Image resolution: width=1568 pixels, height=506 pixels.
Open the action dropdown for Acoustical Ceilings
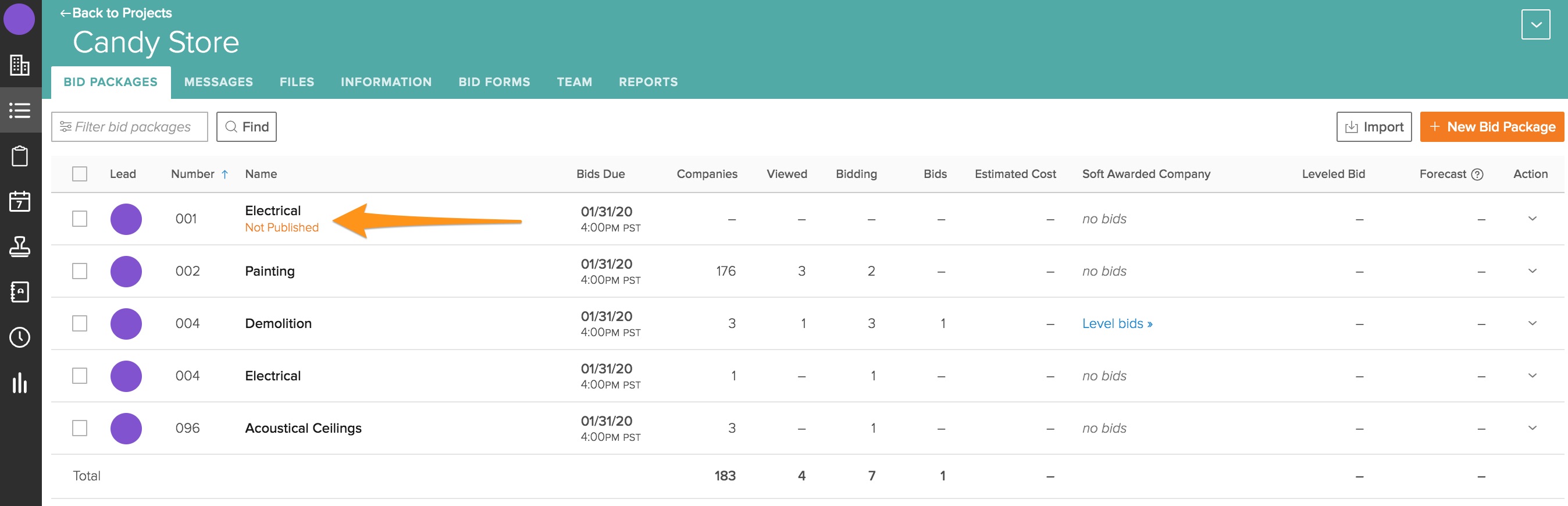pyautogui.click(x=1532, y=427)
